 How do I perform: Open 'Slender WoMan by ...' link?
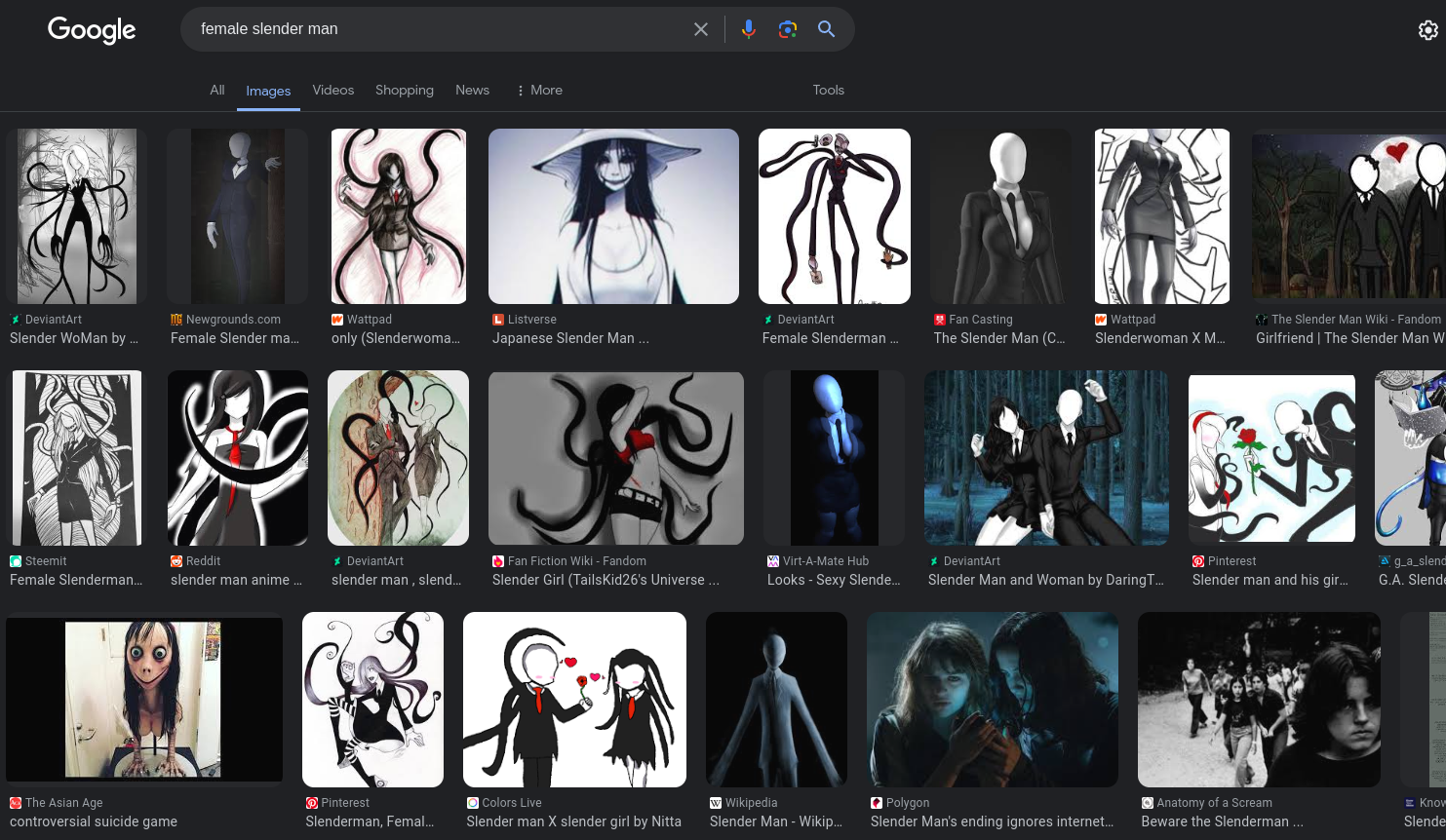pos(74,338)
